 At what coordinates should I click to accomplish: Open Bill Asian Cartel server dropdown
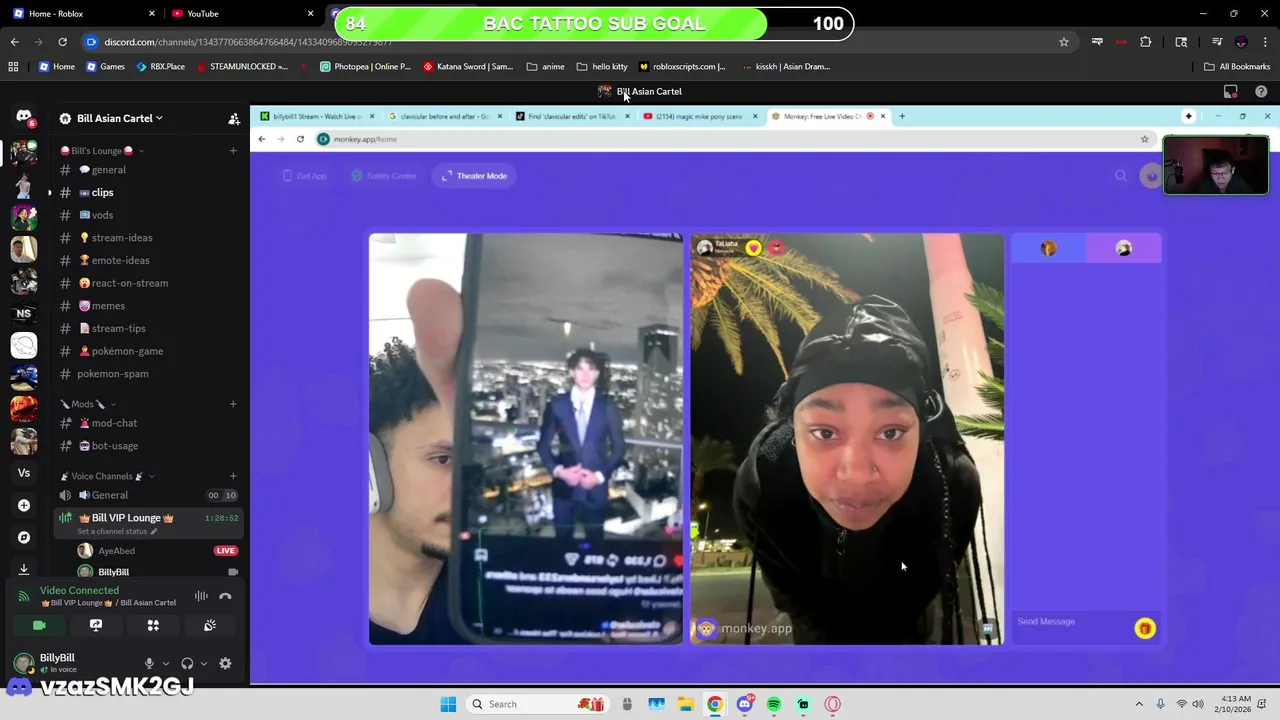tap(119, 118)
